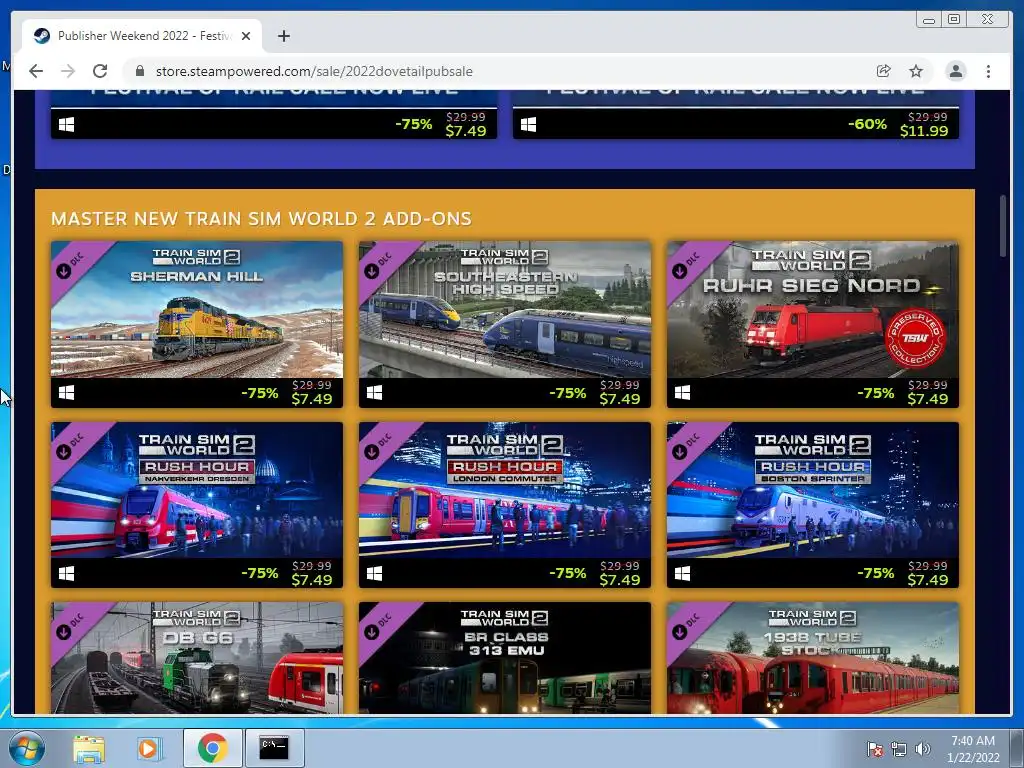Reload the Steam sale page
This screenshot has height=768, width=1024.
(100, 71)
